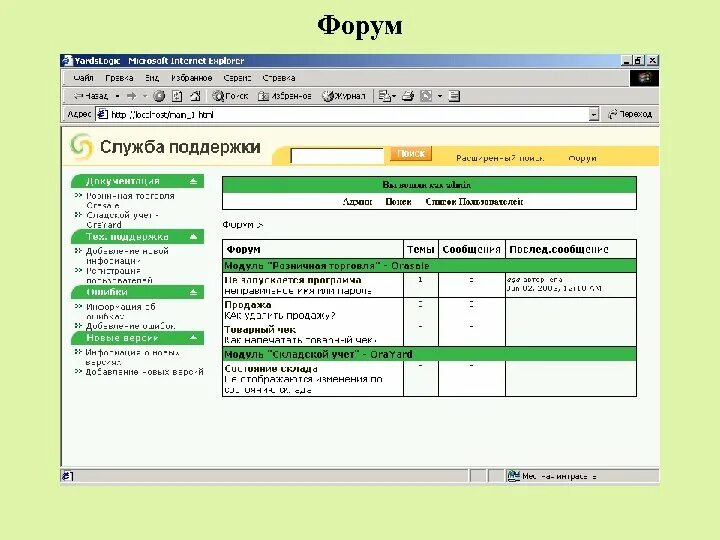Open the Добавление новой информации link

click(127, 256)
